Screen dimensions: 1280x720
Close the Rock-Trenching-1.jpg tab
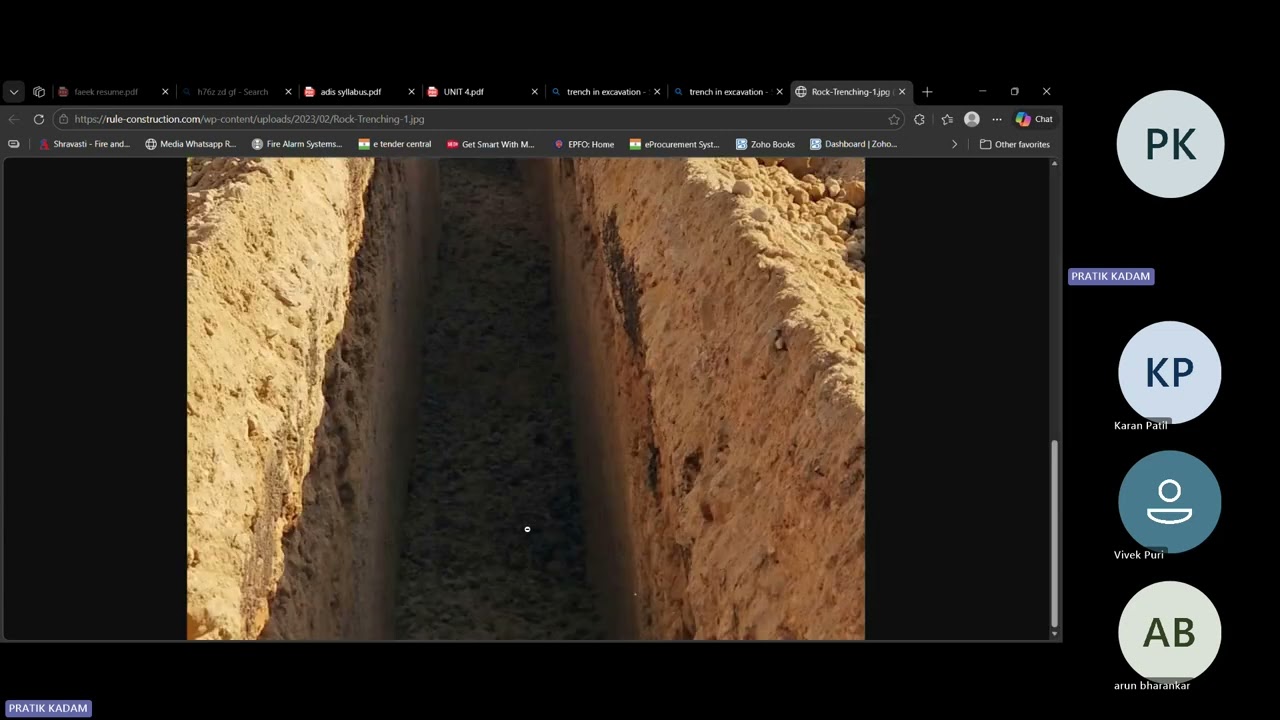902,92
